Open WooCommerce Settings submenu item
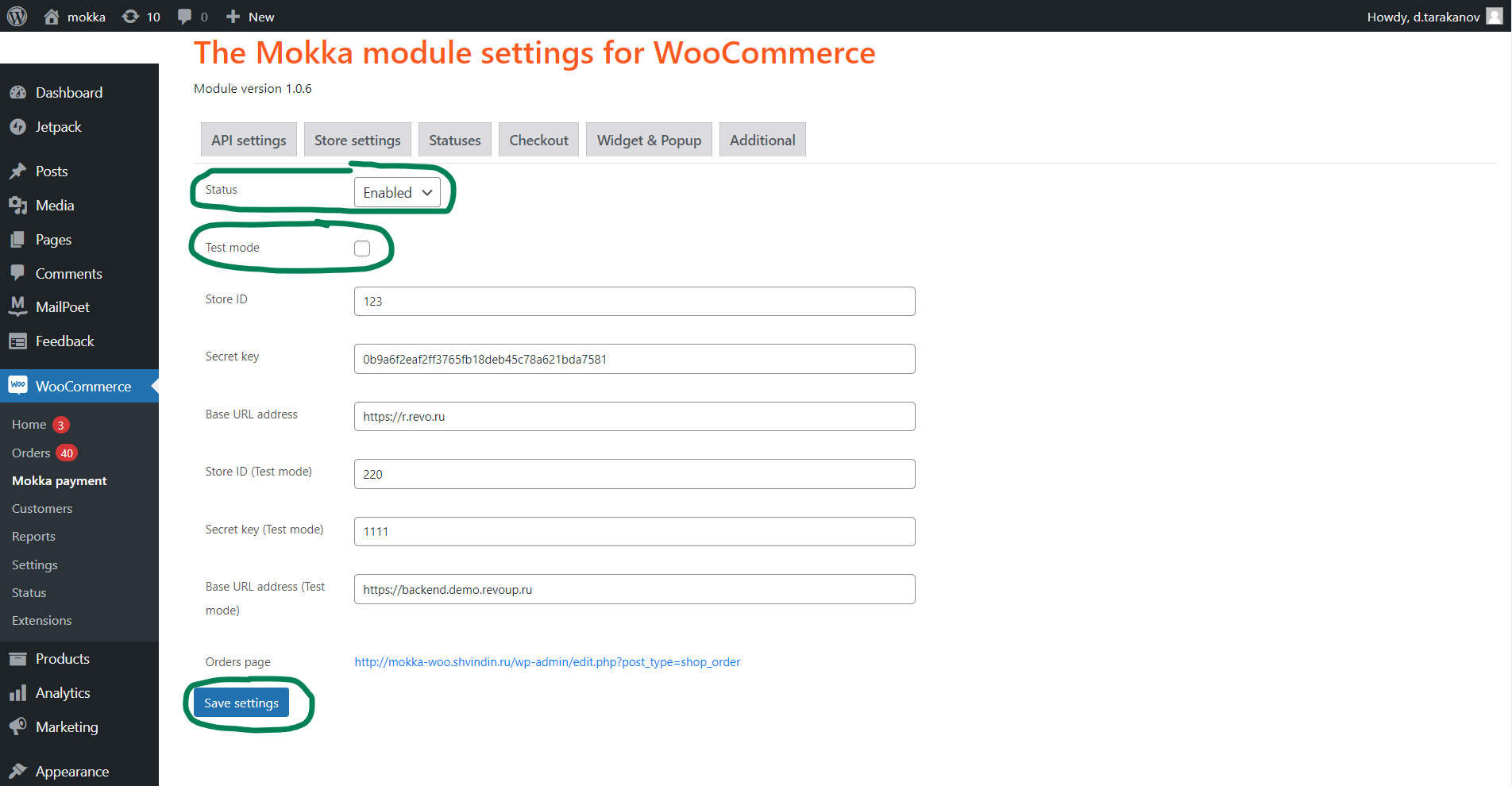Image resolution: width=1512 pixels, height=786 pixels. pyautogui.click(x=35, y=565)
